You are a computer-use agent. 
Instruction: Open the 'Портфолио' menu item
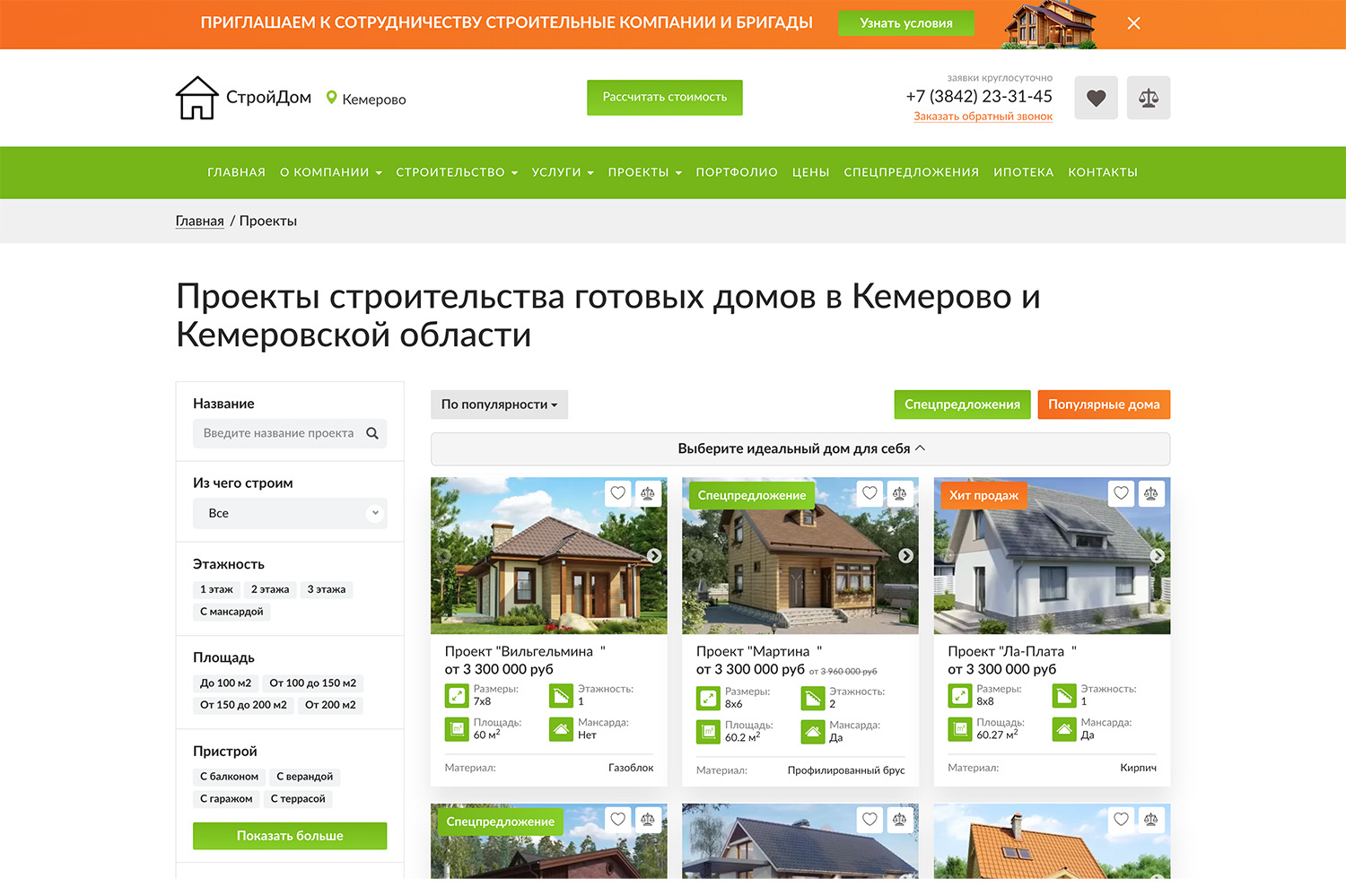point(736,172)
